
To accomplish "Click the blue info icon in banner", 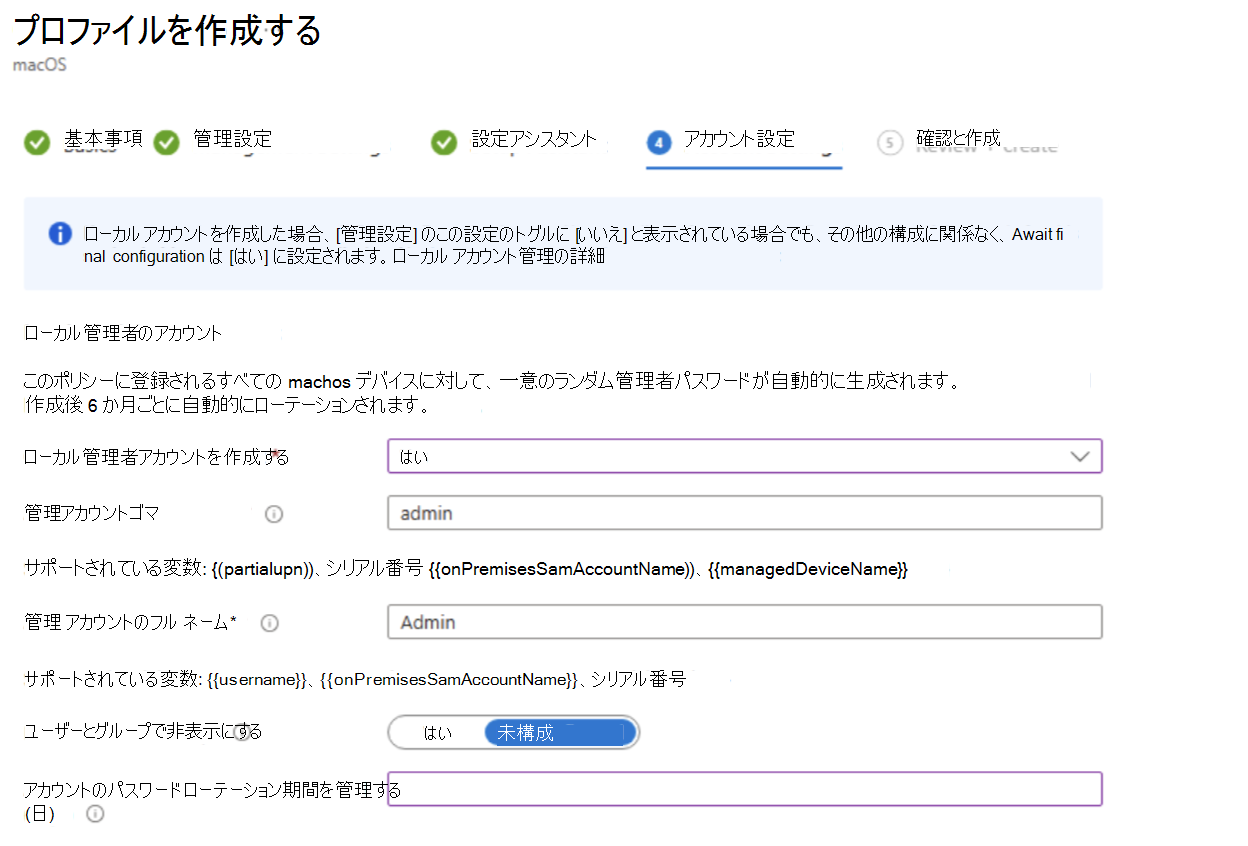I will [x=60, y=234].
